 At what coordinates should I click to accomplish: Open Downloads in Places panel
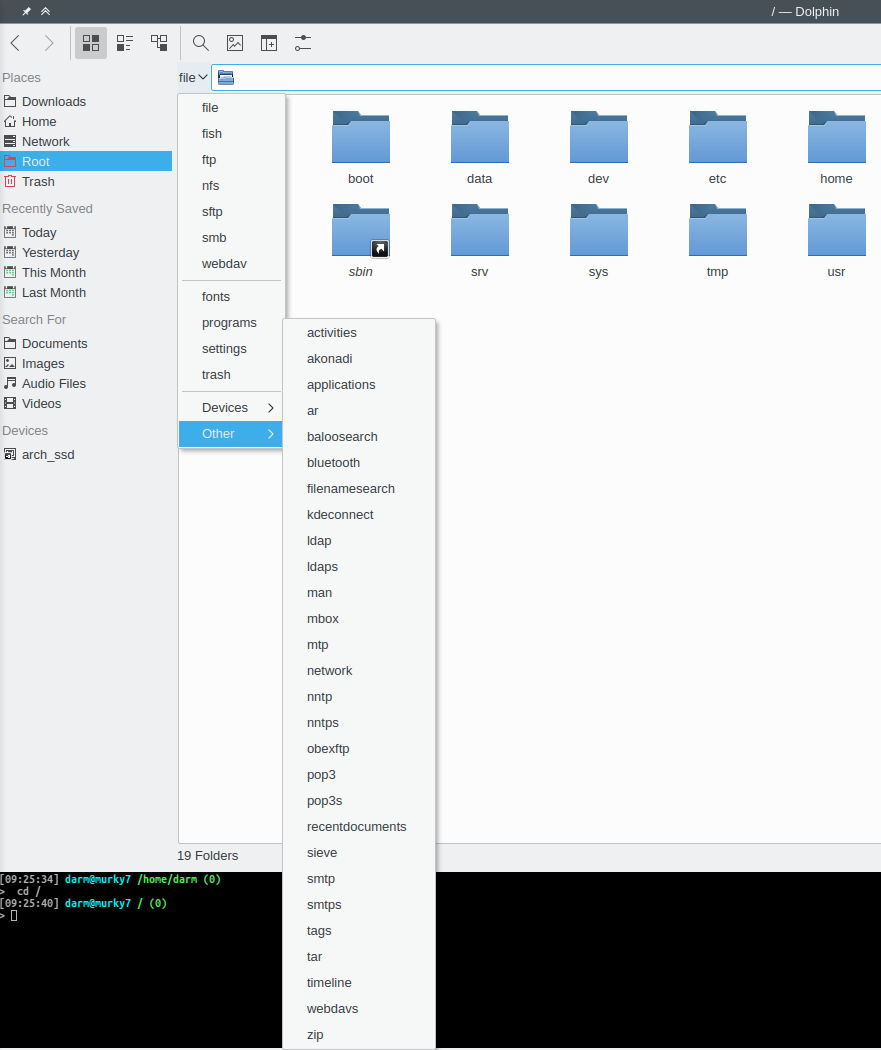[x=86, y=102]
